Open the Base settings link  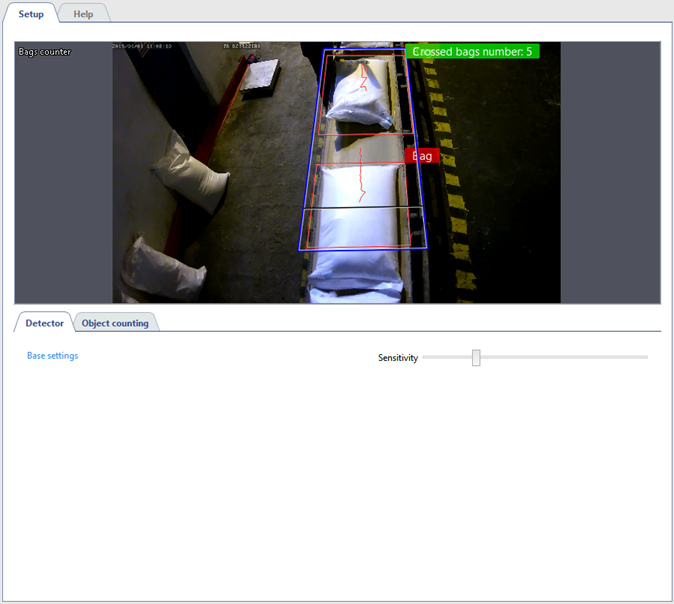point(52,356)
